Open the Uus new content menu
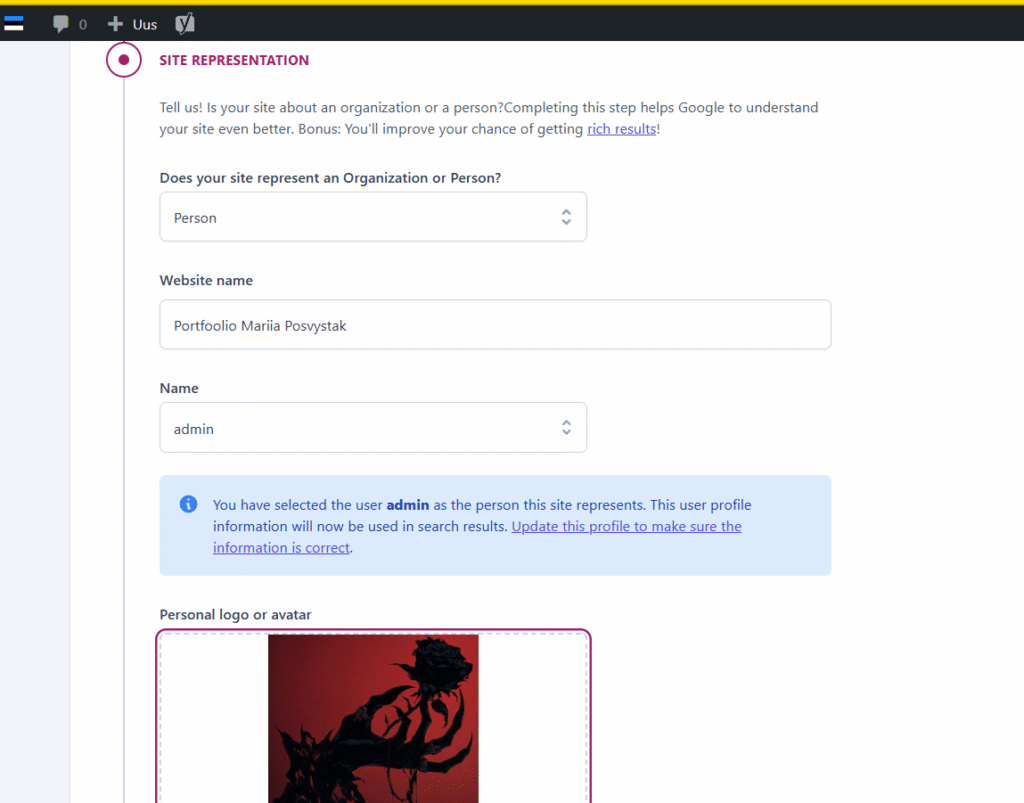 coord(133,25)
